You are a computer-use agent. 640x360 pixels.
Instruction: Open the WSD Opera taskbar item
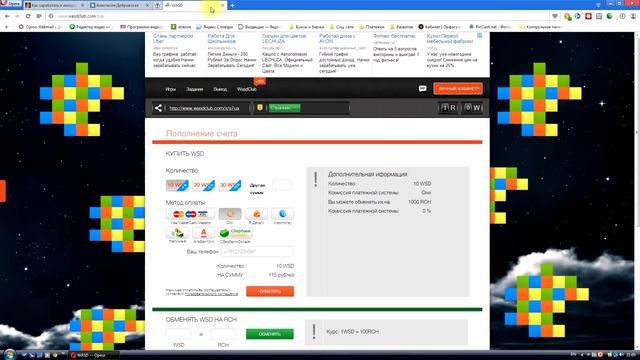point(93,355)
